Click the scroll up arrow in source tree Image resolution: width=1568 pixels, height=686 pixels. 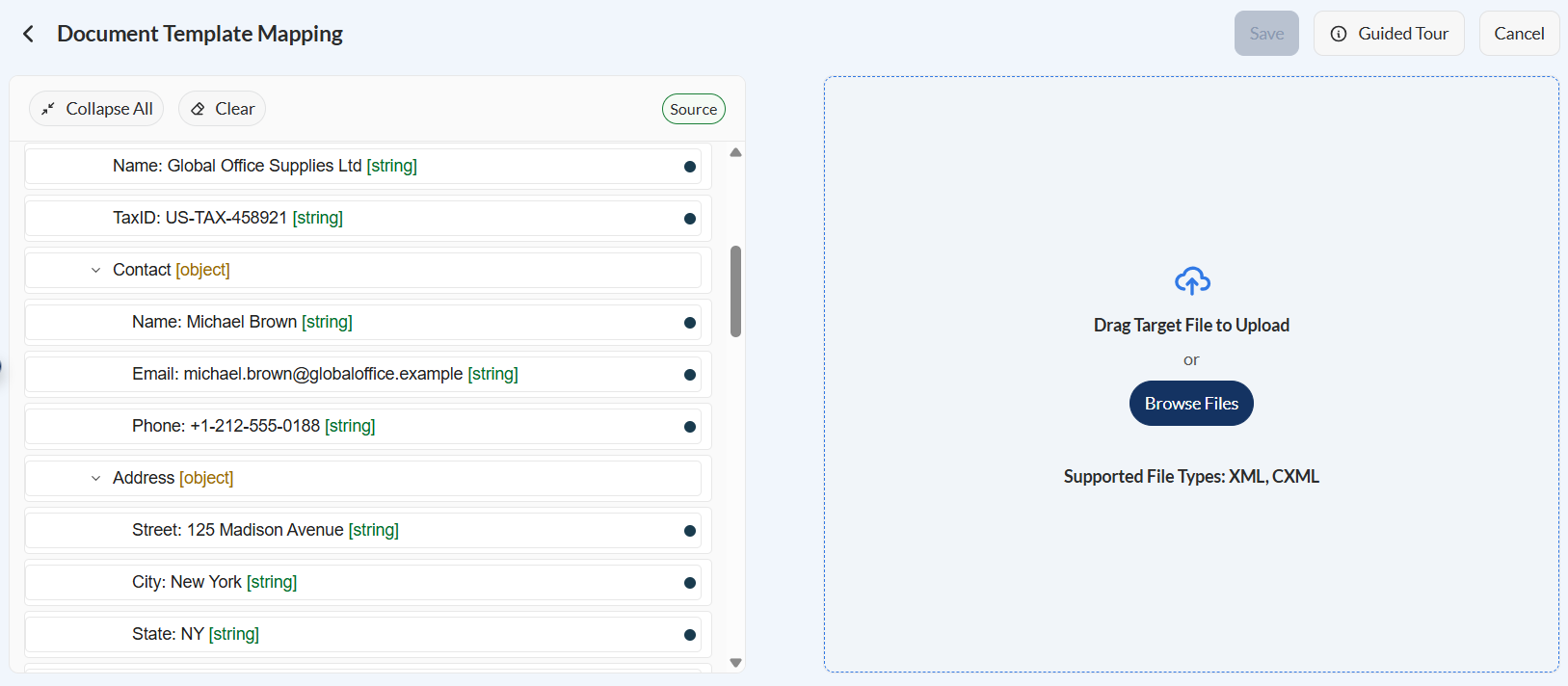(x=736, y=152)
